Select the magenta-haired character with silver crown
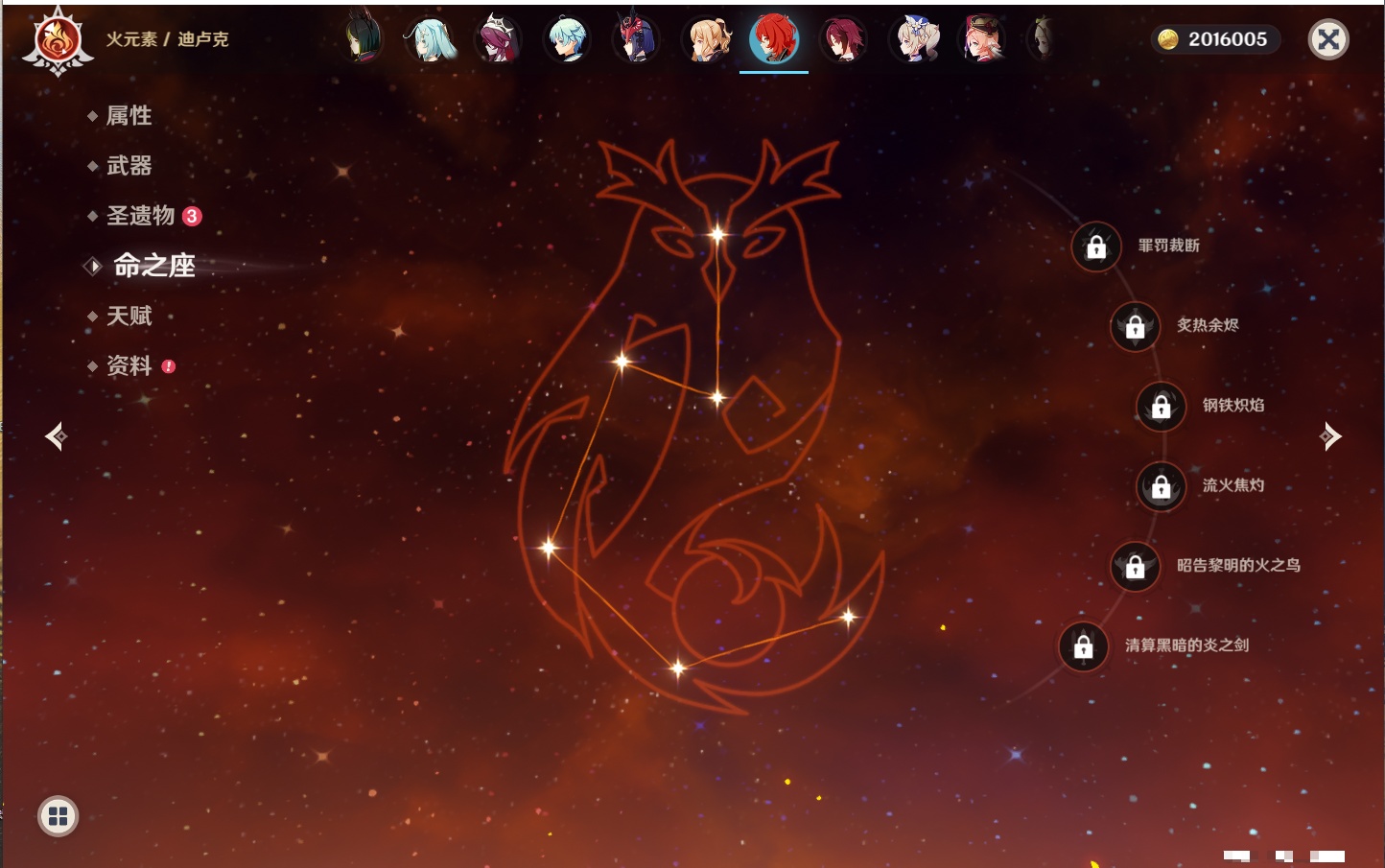Screen dimensions: 1385x868 [499, 39]
